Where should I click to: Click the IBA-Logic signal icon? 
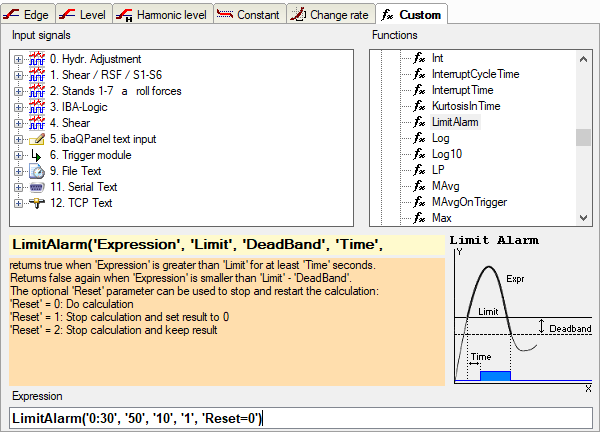coord(37,107)
